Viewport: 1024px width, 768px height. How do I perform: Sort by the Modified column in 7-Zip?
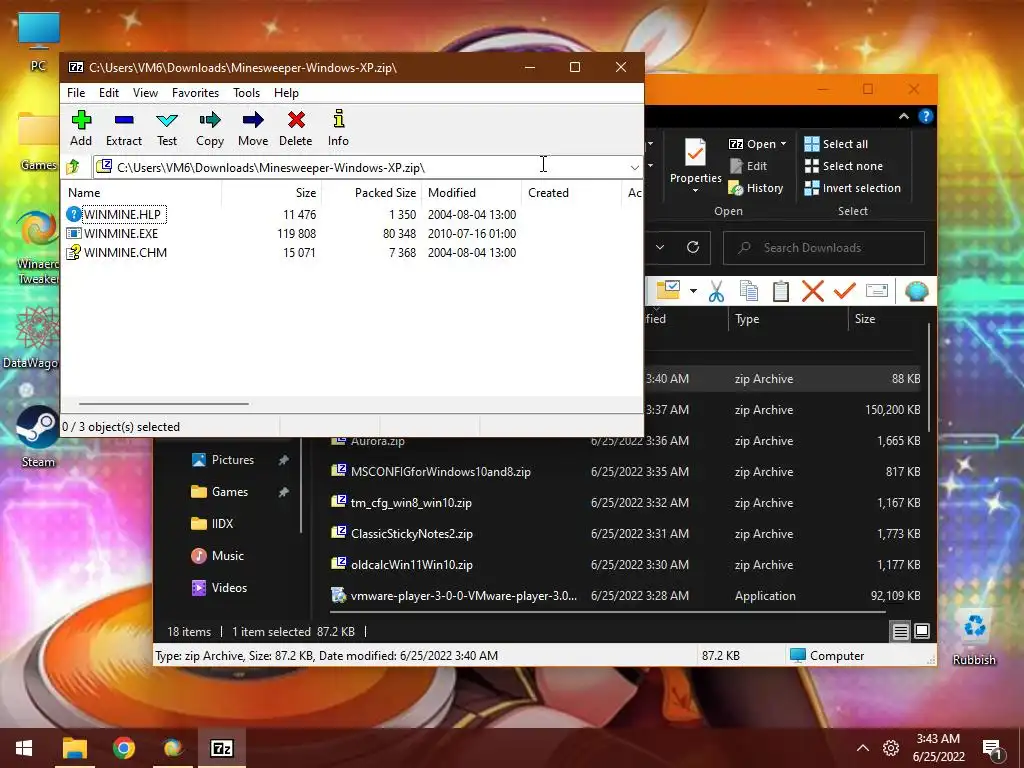[472, 193]
